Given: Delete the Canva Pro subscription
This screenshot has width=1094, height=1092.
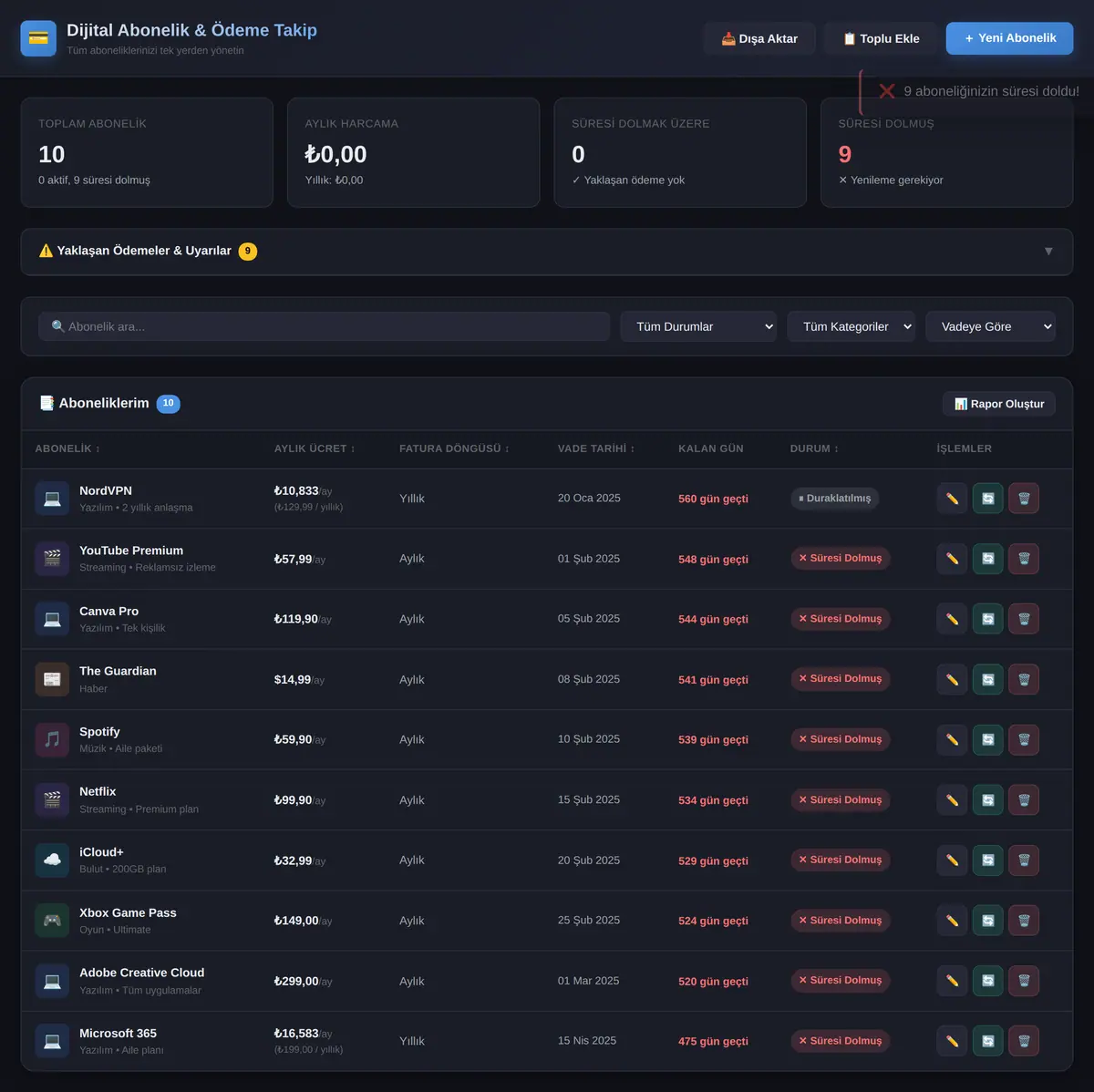Looking at the screenshot, I should pyautogui.click(x=1024, y=619).
